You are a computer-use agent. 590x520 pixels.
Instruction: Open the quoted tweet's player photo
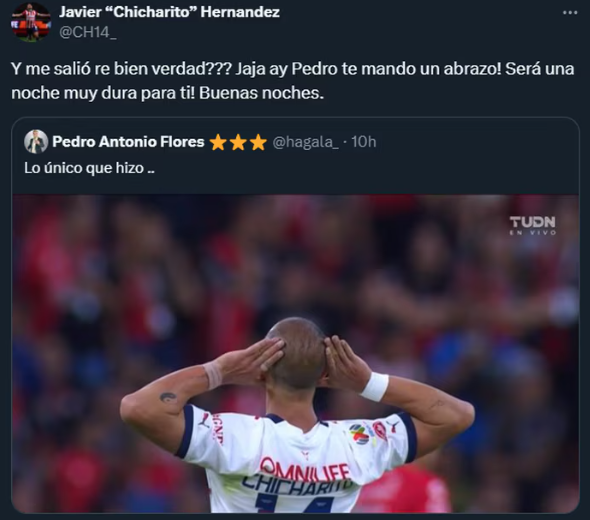click(x=295, y=354)
